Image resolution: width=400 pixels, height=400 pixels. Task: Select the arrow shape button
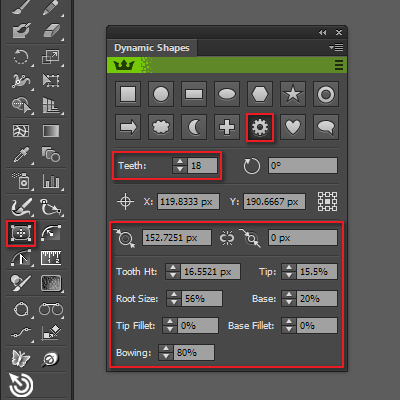[128, 127]
